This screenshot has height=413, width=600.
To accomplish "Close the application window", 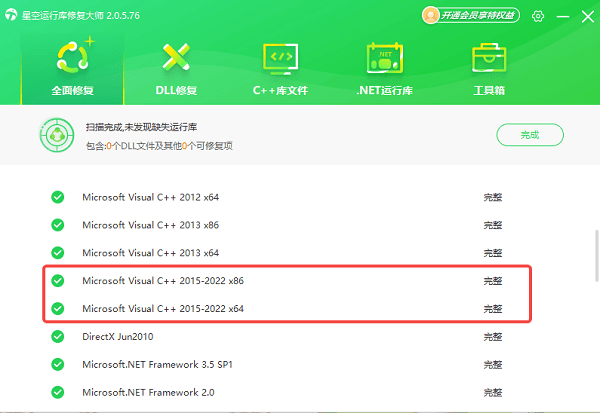I will click(x=588, y=16).
